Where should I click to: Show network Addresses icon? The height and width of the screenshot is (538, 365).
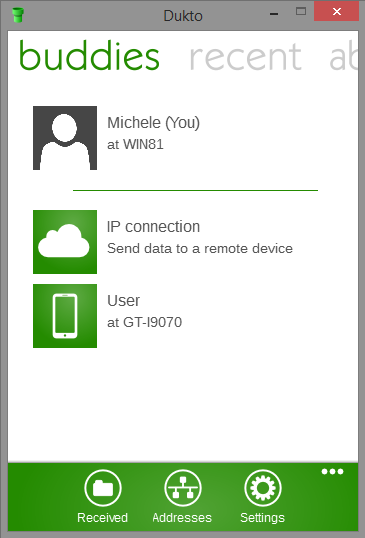[182, 488]
